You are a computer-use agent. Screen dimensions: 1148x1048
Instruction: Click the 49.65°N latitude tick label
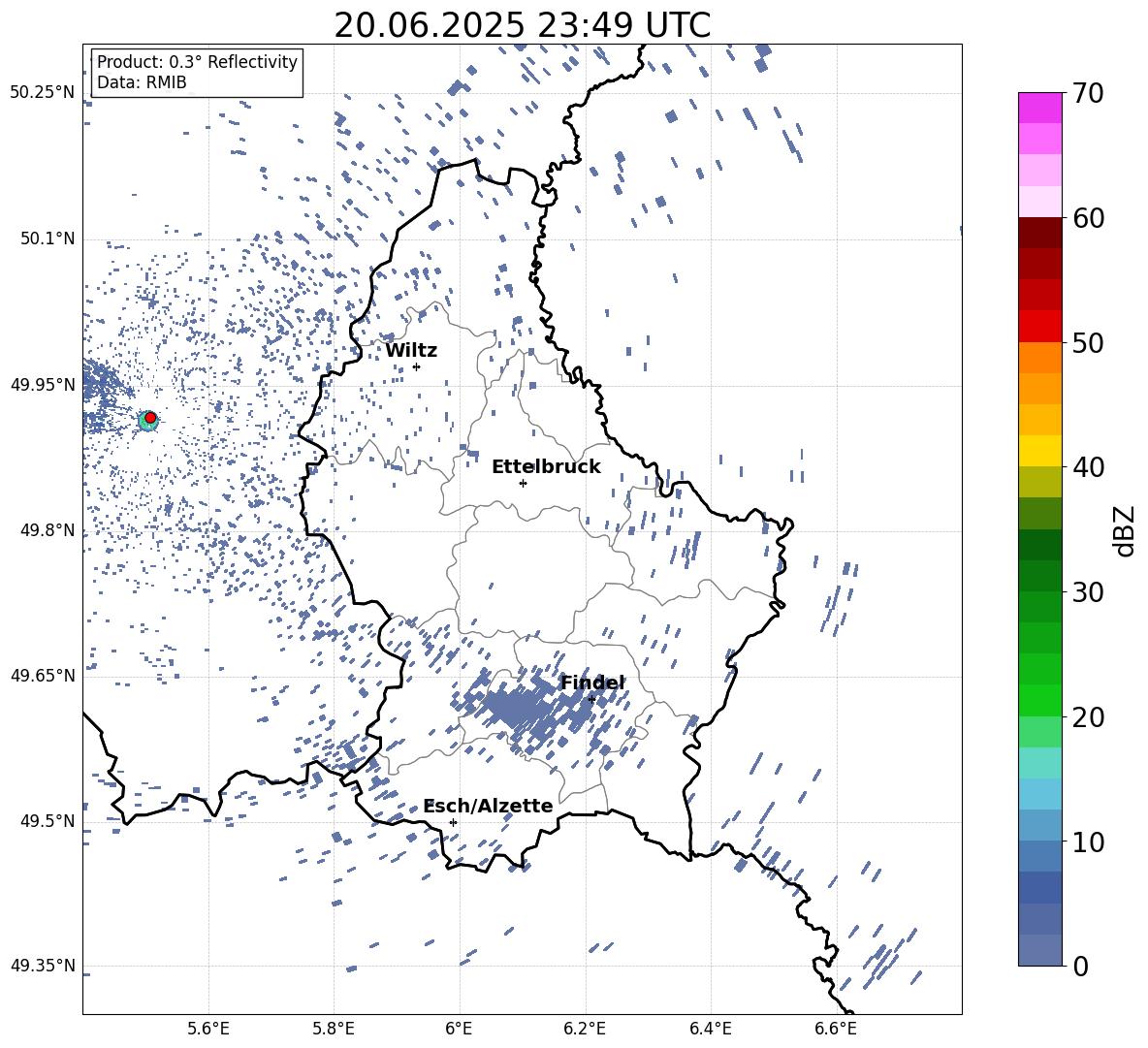[43, 676]
